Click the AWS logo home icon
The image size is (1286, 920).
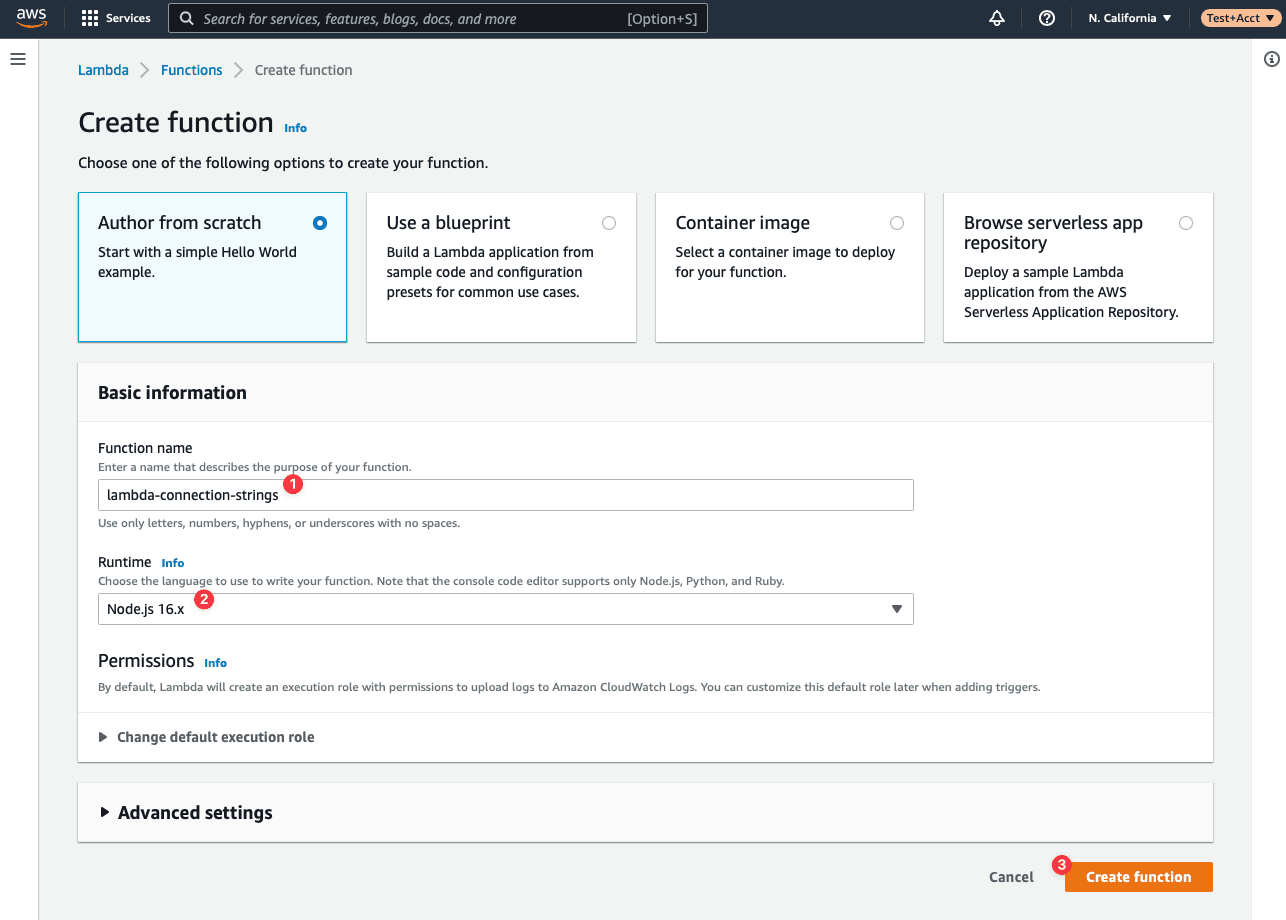(x=32, y=18)
